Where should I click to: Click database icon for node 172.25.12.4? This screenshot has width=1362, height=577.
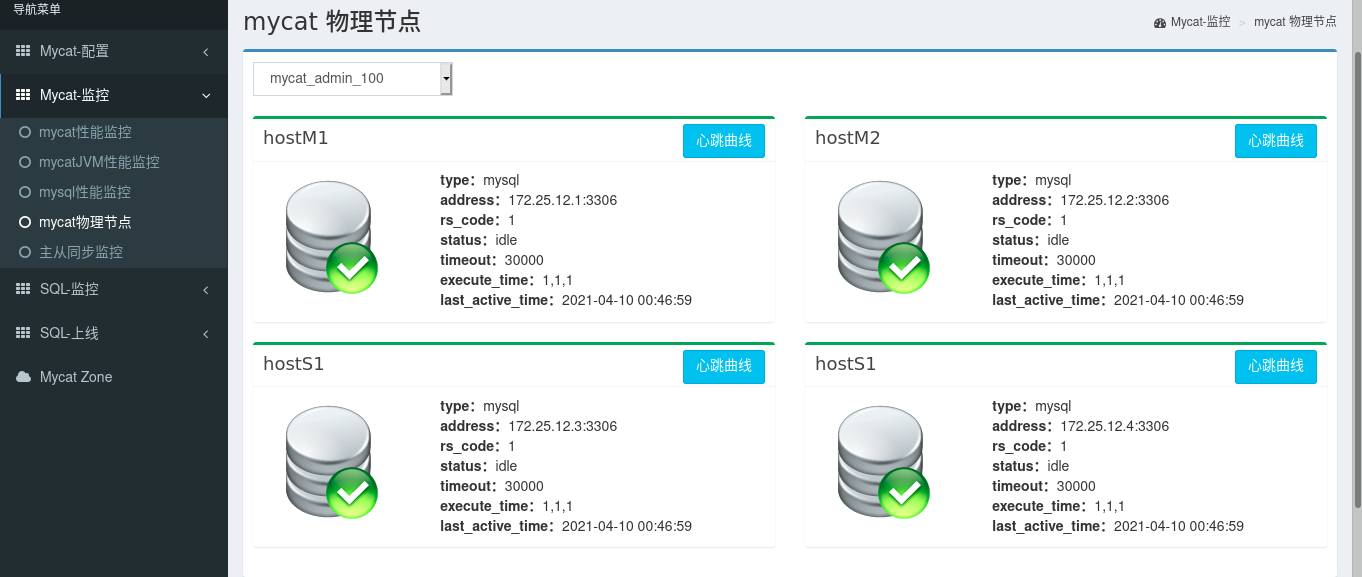point(883,463)
